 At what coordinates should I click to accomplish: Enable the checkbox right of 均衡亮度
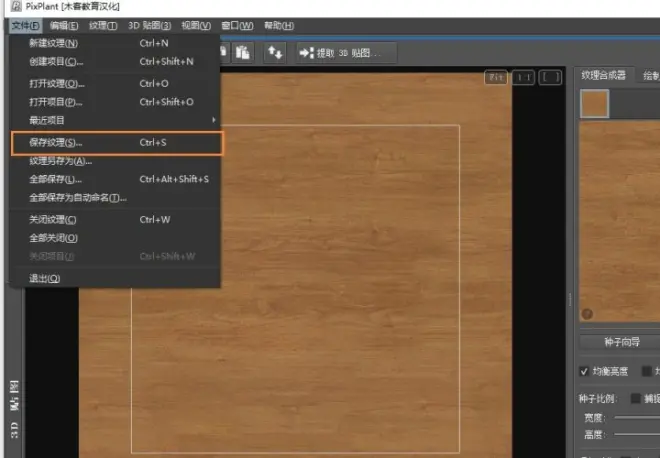tap(646, 371)
